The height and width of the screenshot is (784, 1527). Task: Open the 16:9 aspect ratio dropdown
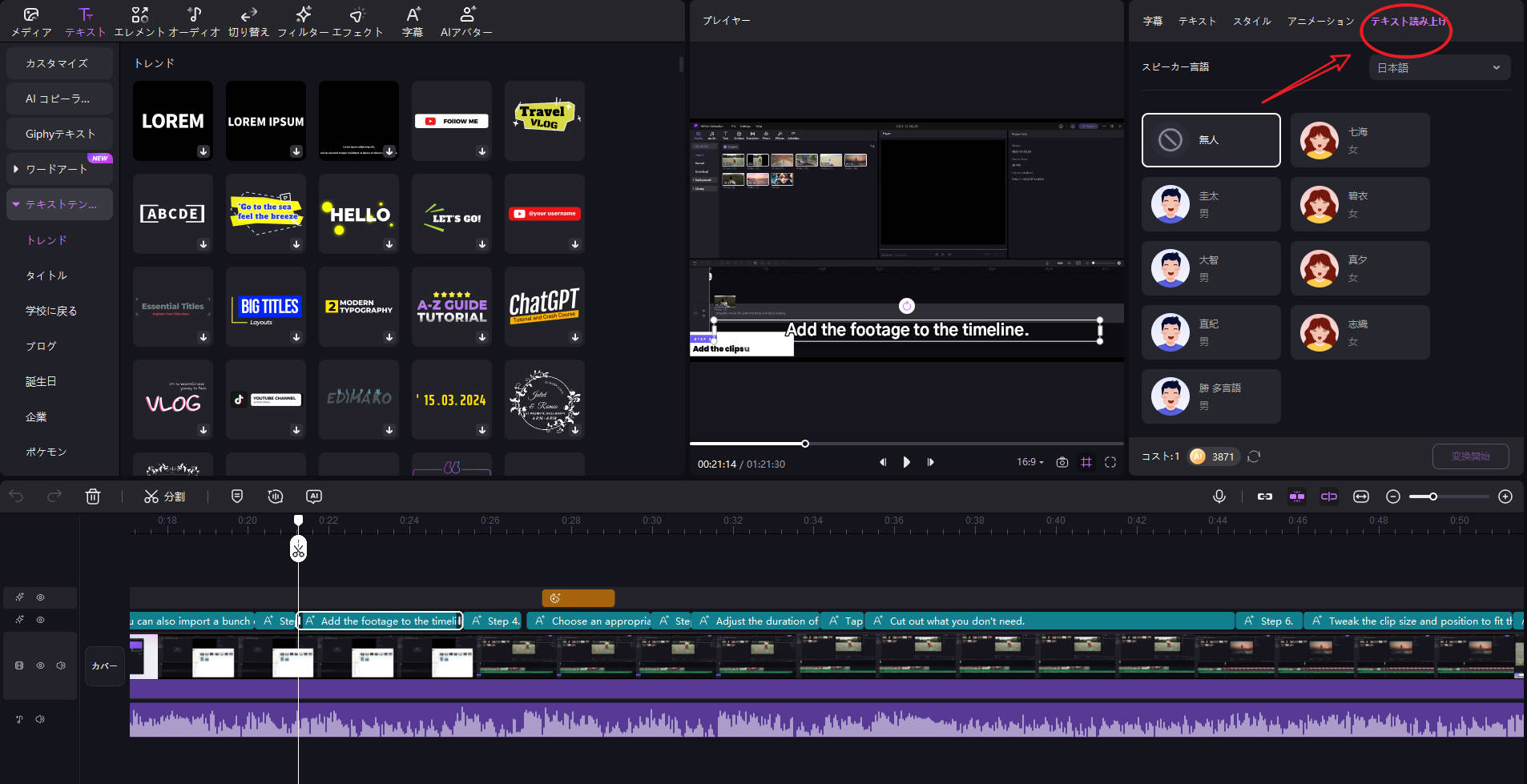[x=1030, y=462]
